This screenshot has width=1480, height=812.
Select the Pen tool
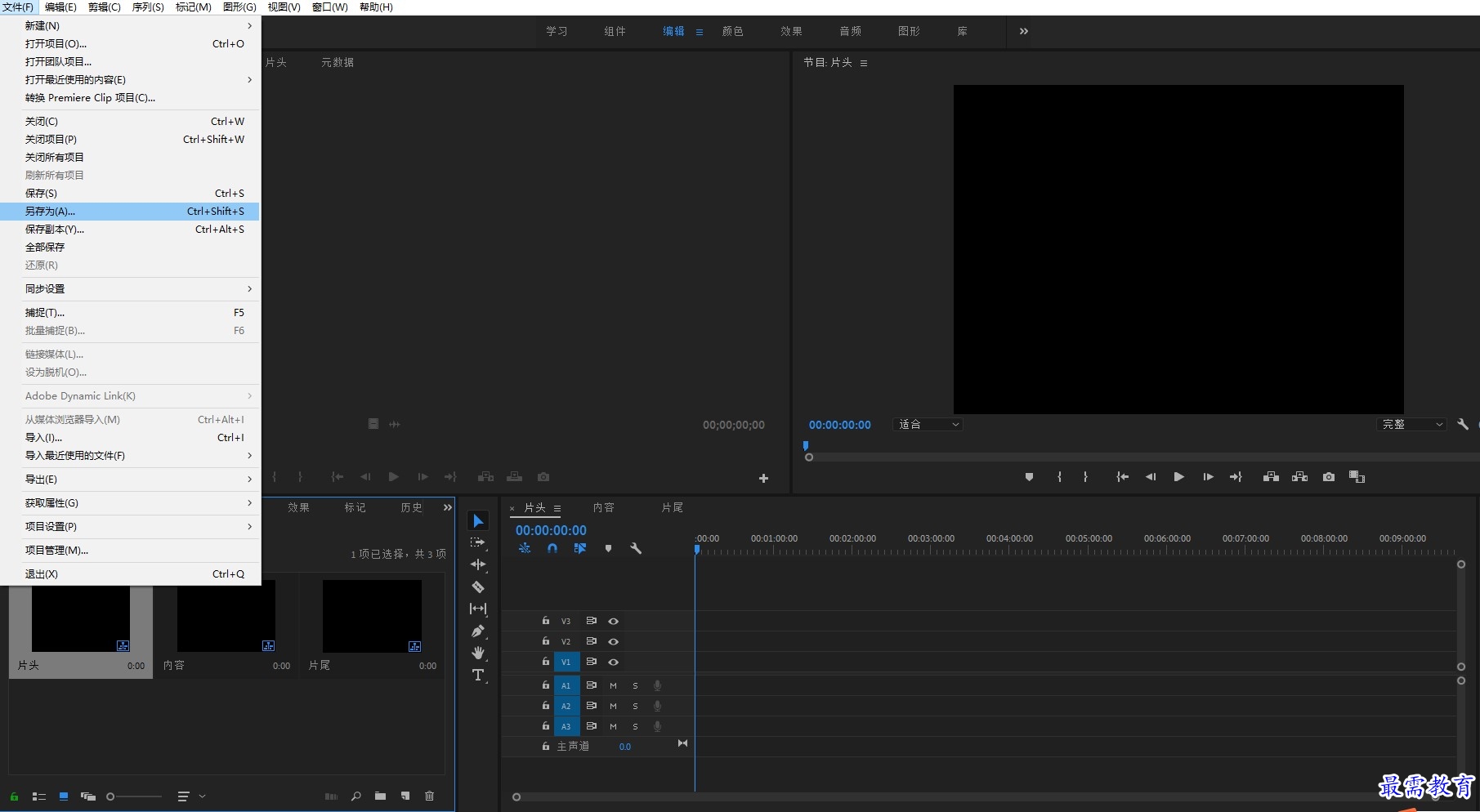478,631
